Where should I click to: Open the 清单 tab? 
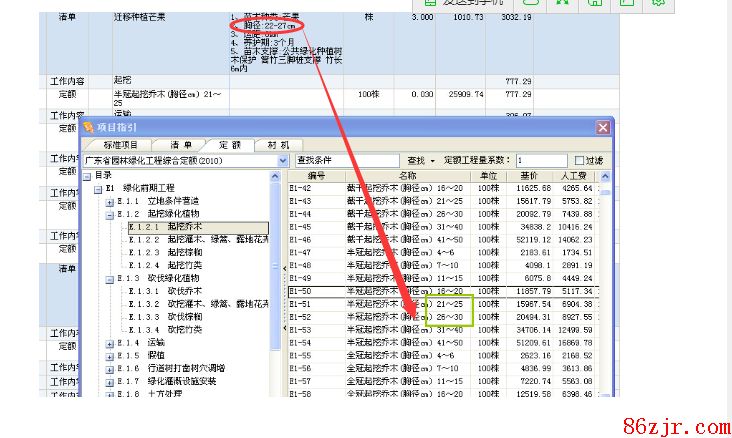[180, 145]
